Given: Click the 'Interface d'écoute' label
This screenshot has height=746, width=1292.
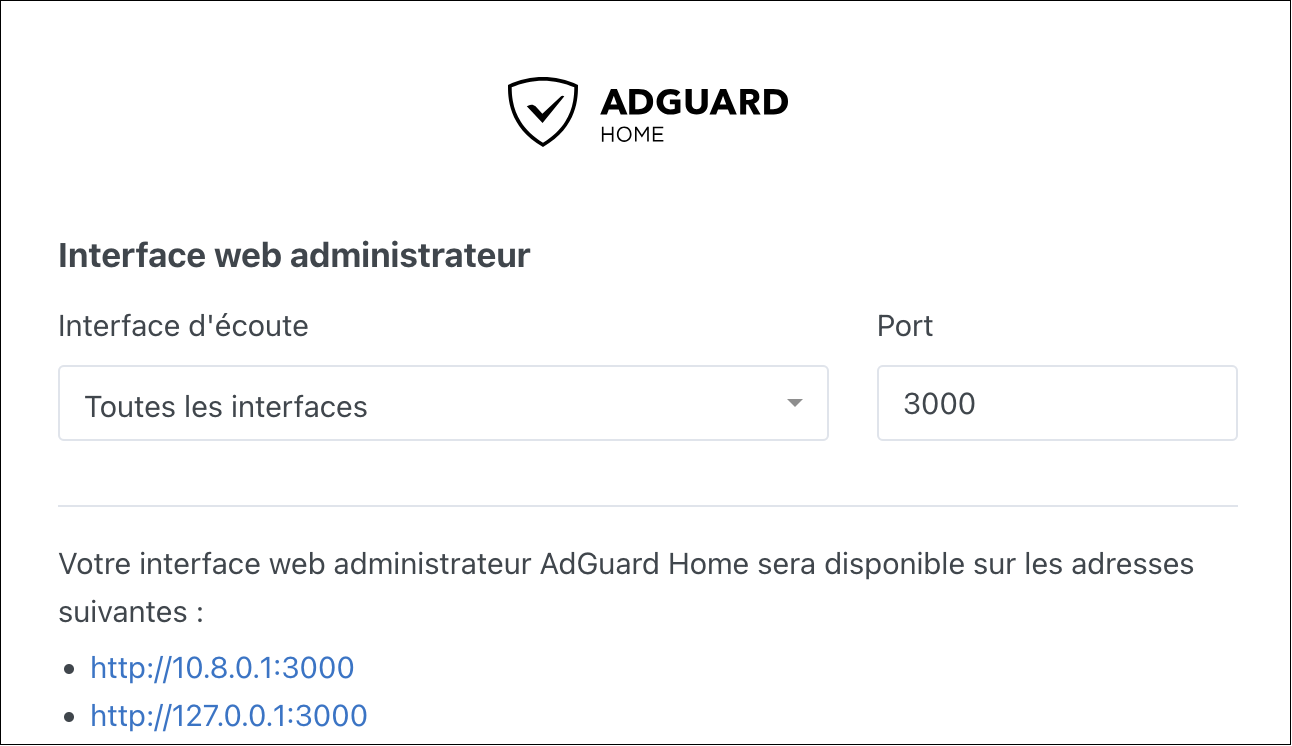Looking at the screenshot, I should pyautogui.click(x=183, y=326).
